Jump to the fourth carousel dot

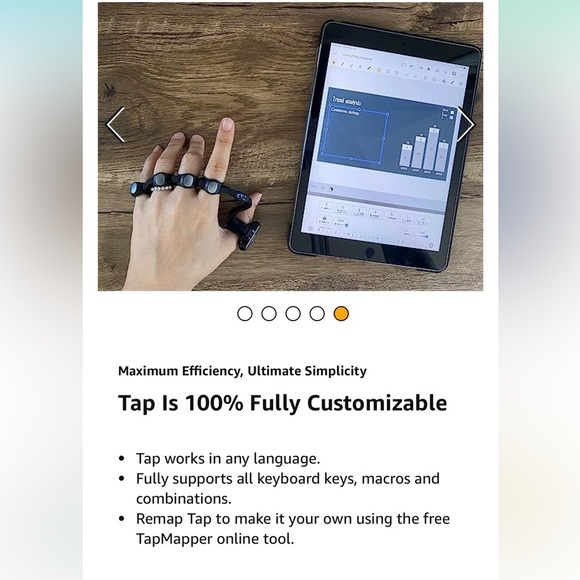click(317, 314)
